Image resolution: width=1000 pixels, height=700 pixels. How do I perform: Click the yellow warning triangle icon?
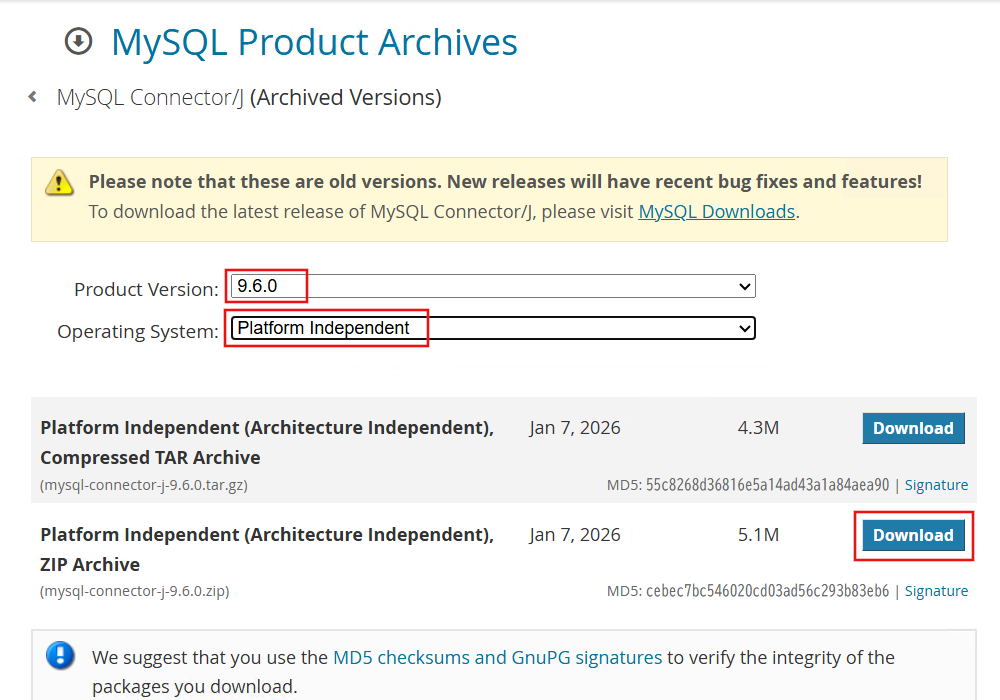point(59,182)
